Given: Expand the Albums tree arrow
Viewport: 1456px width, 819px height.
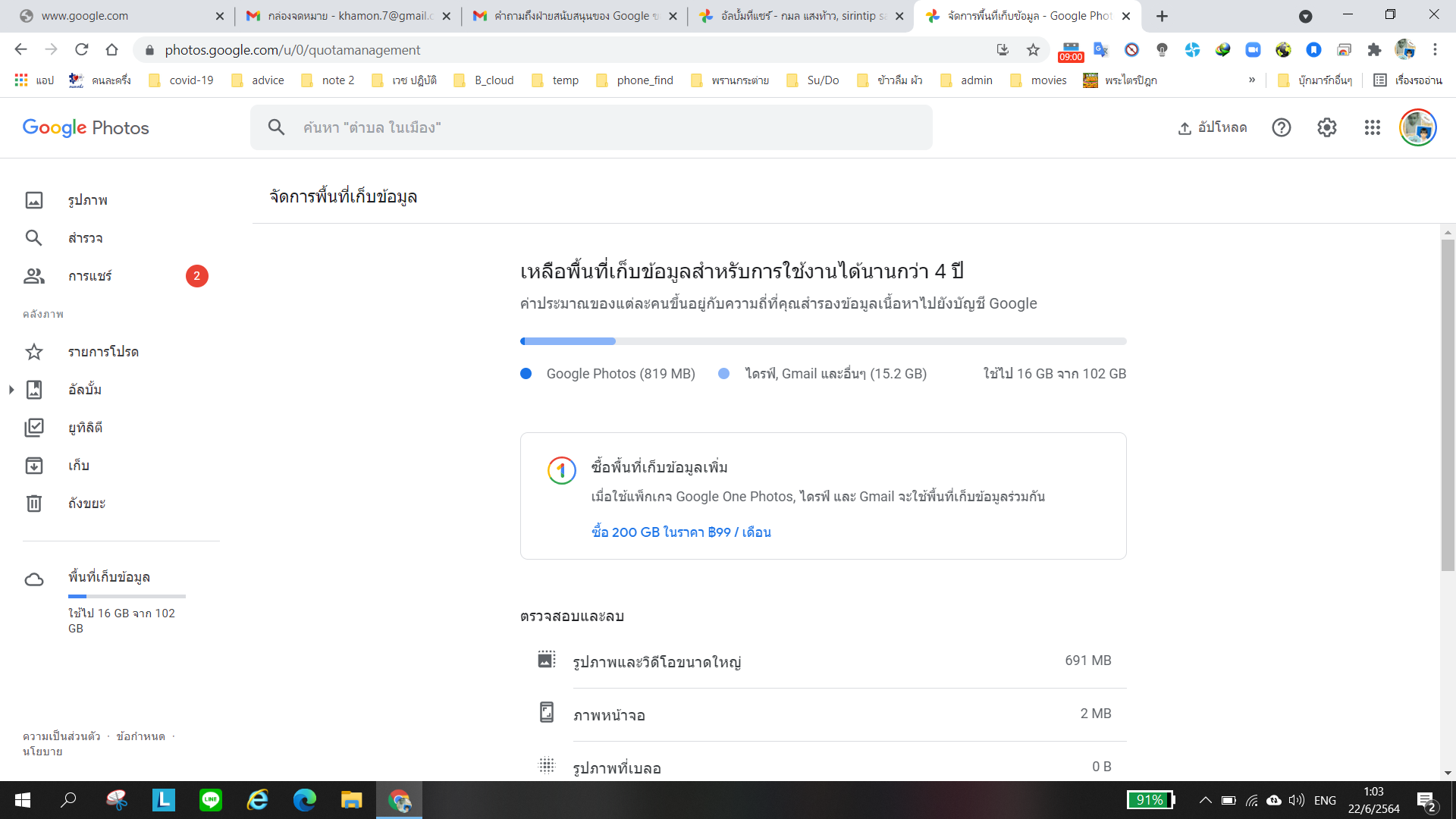Looking at the screenshot, I should tap(11, 390).
